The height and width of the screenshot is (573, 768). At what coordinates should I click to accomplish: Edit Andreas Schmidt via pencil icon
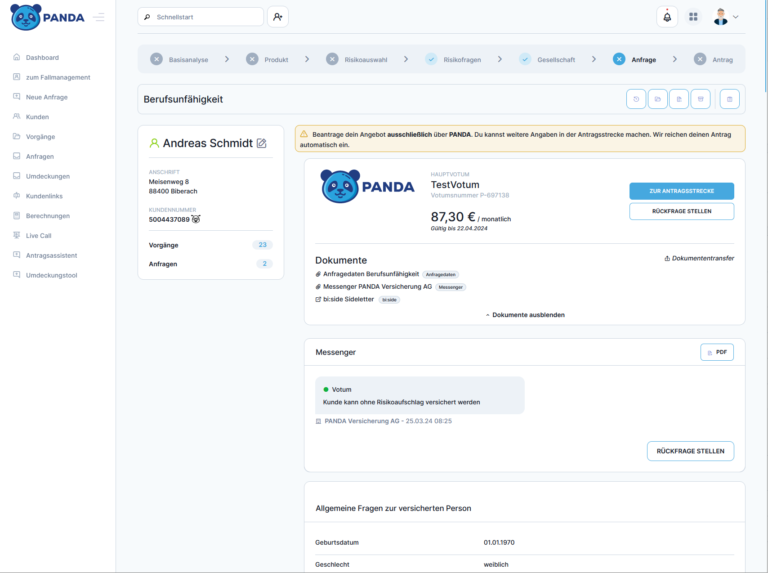[262, 143]
